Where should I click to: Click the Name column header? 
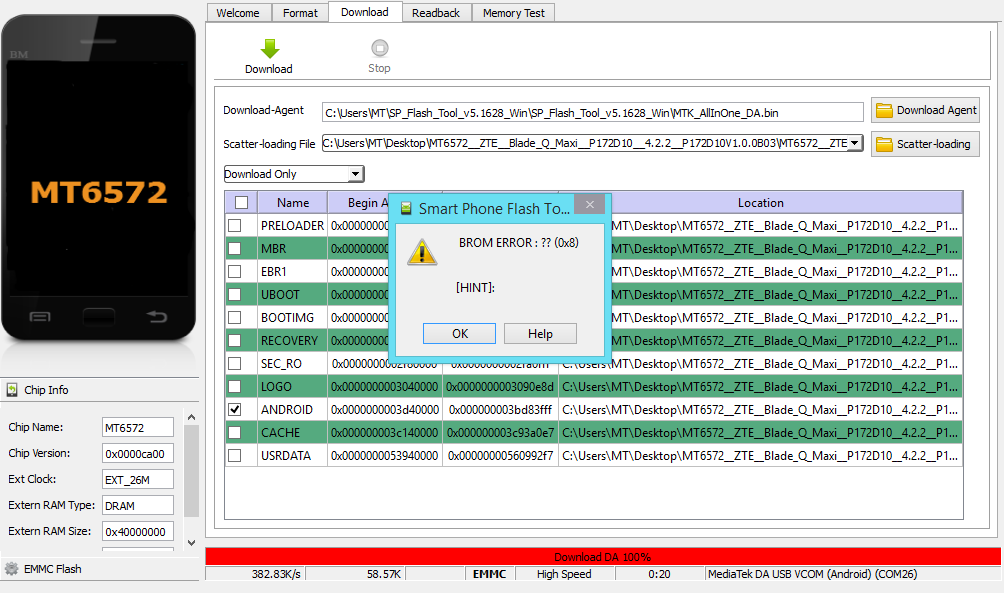click(293, 202)
